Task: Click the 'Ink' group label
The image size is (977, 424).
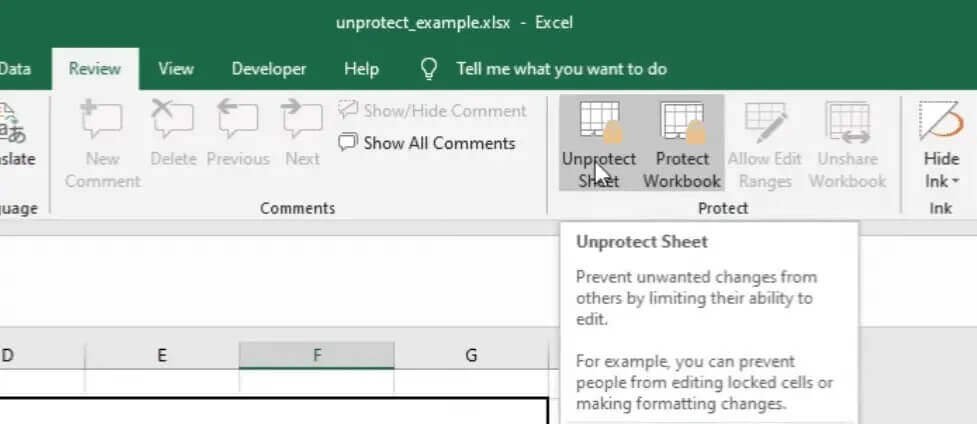Action: pos(941,208)
